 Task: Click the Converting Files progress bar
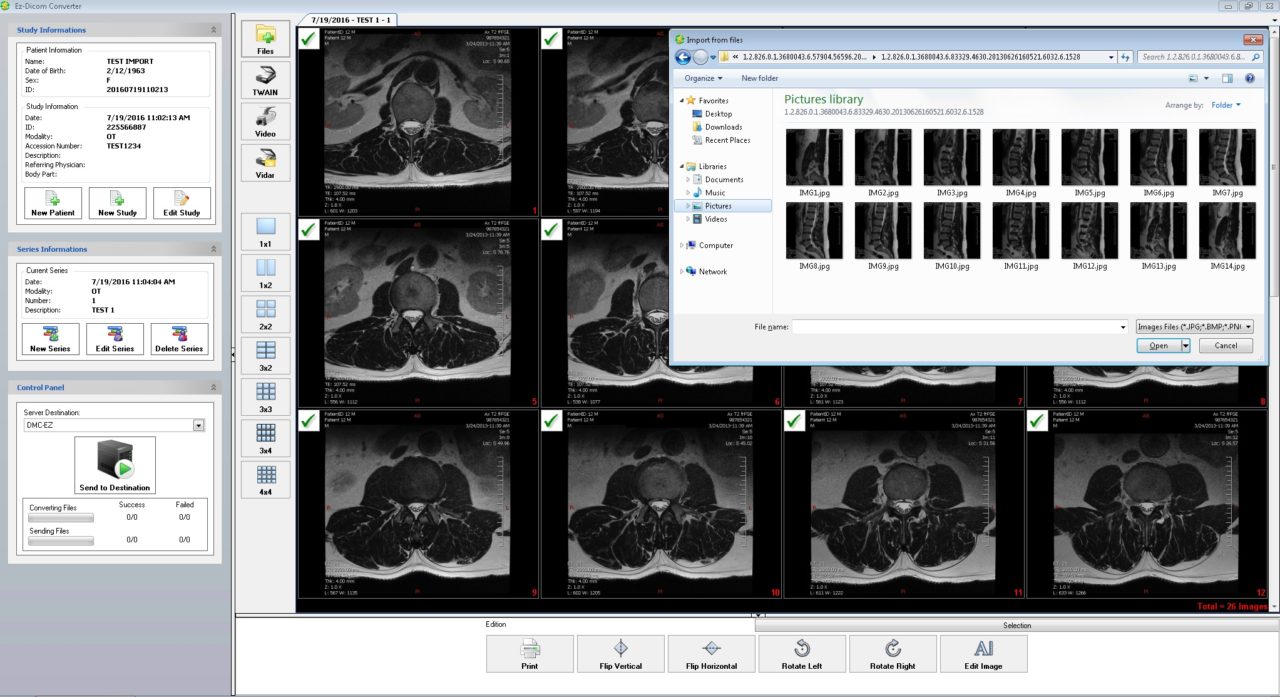(62, 516)
